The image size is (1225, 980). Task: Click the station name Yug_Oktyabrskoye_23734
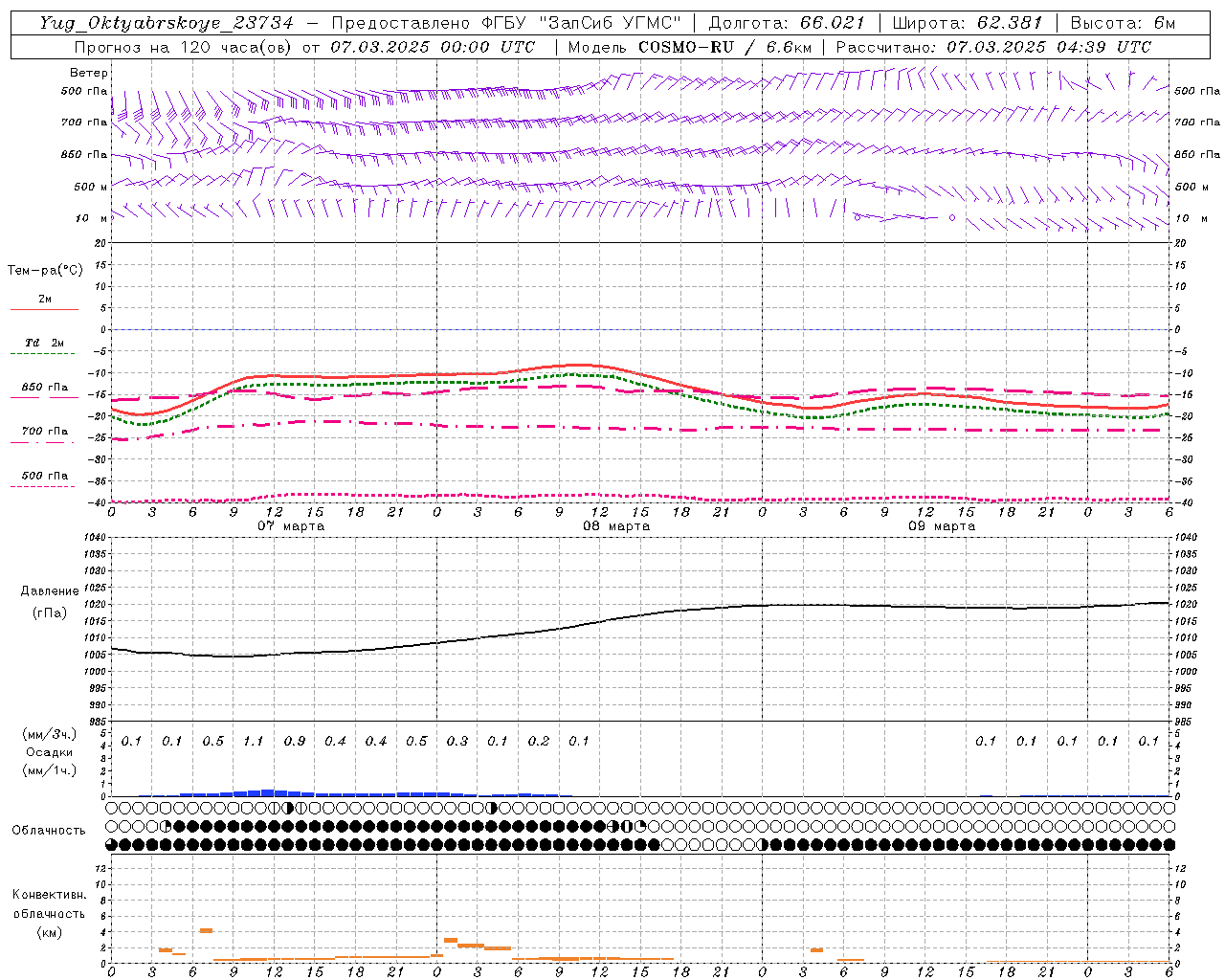167,23
